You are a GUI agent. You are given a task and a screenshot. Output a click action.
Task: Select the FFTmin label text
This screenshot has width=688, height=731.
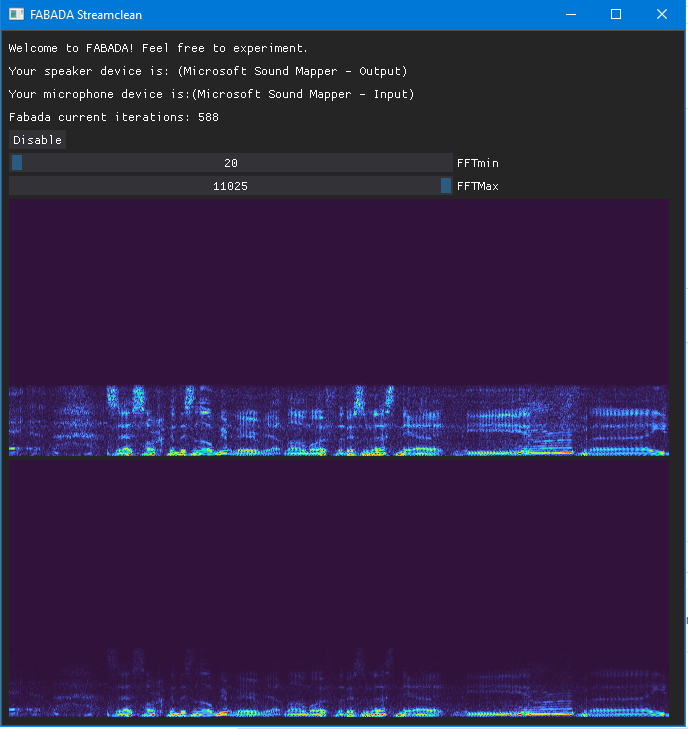click(x=477, y=163)
